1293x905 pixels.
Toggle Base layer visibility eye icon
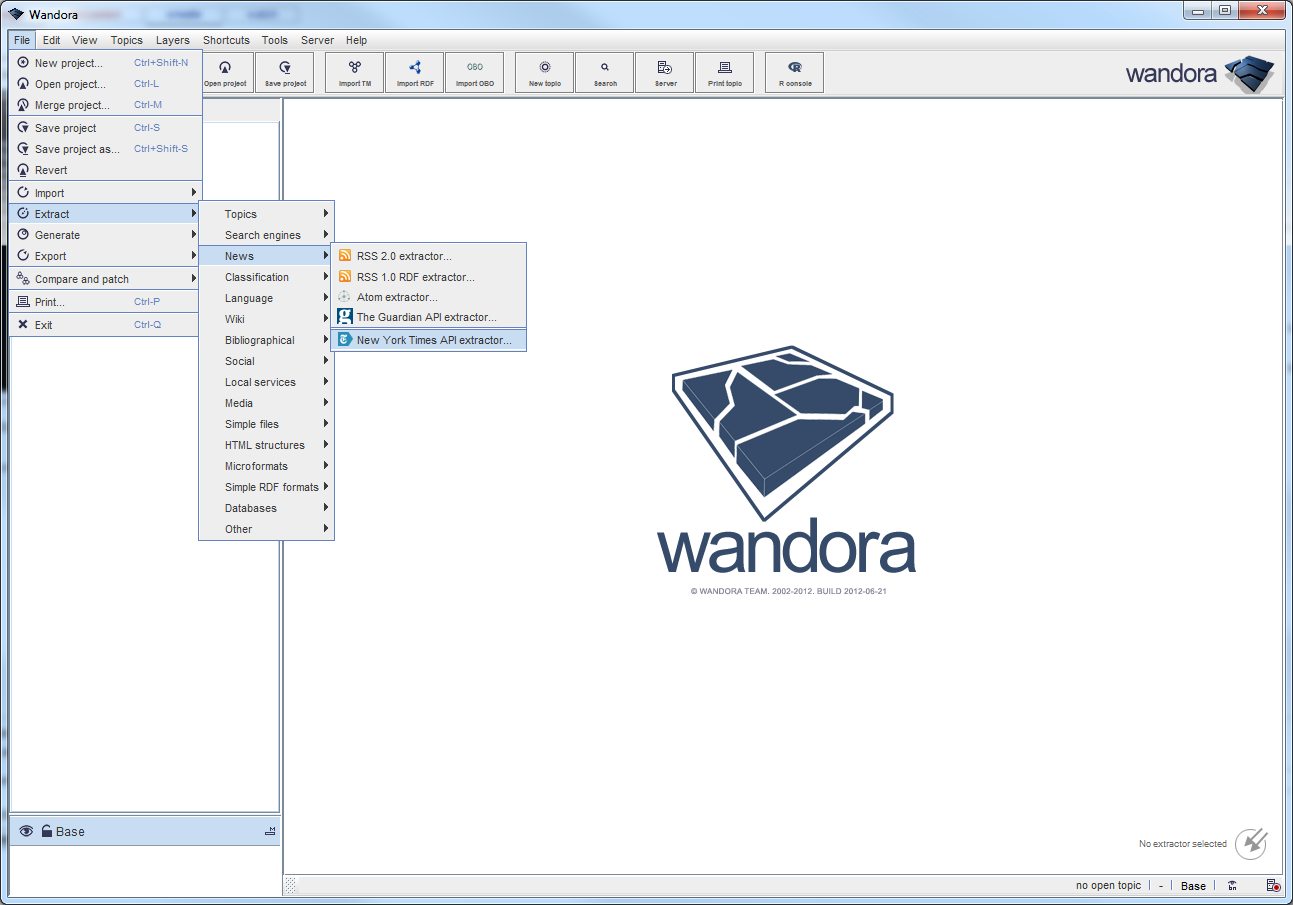[26, 831]
